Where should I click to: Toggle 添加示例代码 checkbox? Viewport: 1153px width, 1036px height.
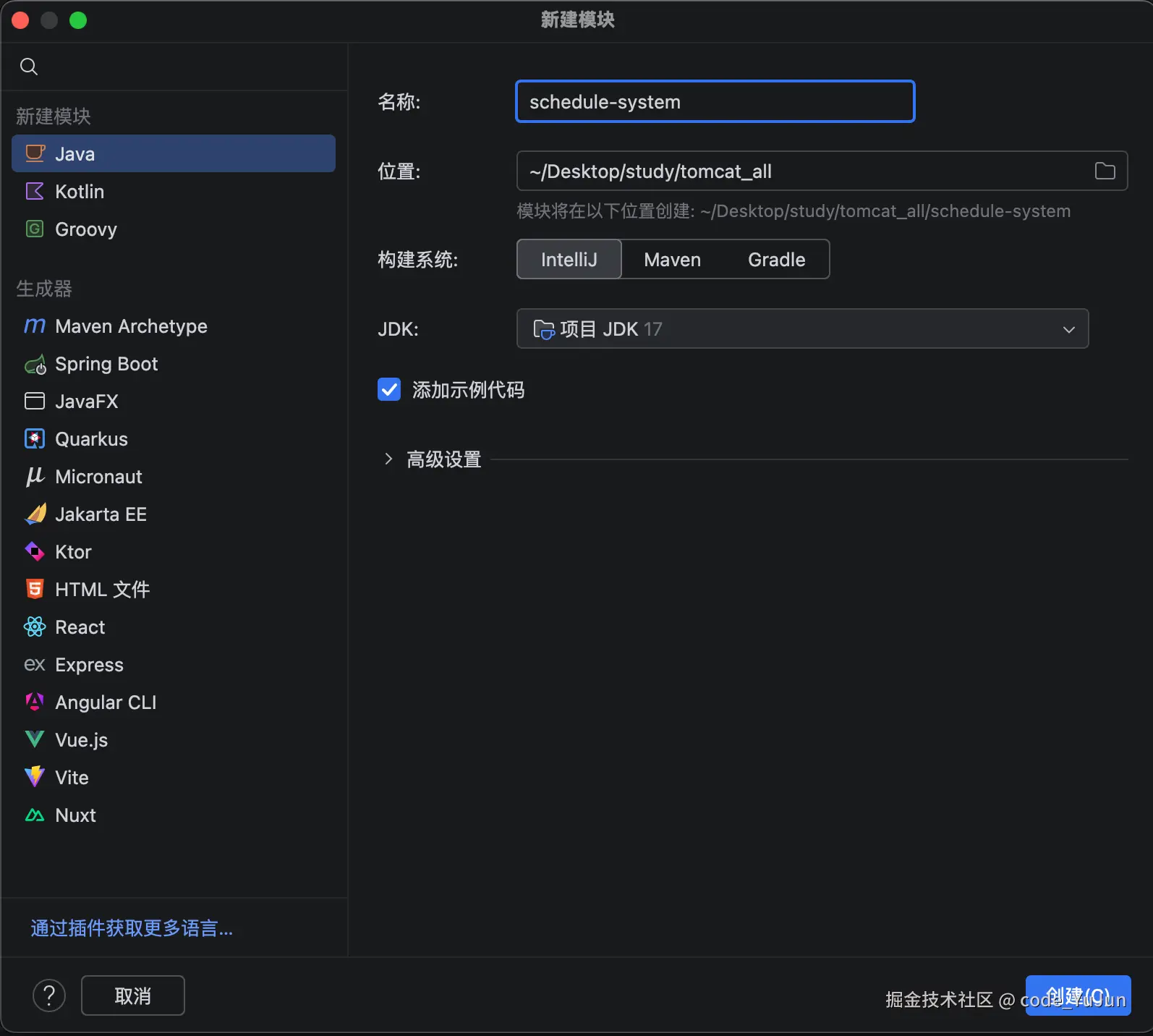pyautogui.click(x=389, y=389)
